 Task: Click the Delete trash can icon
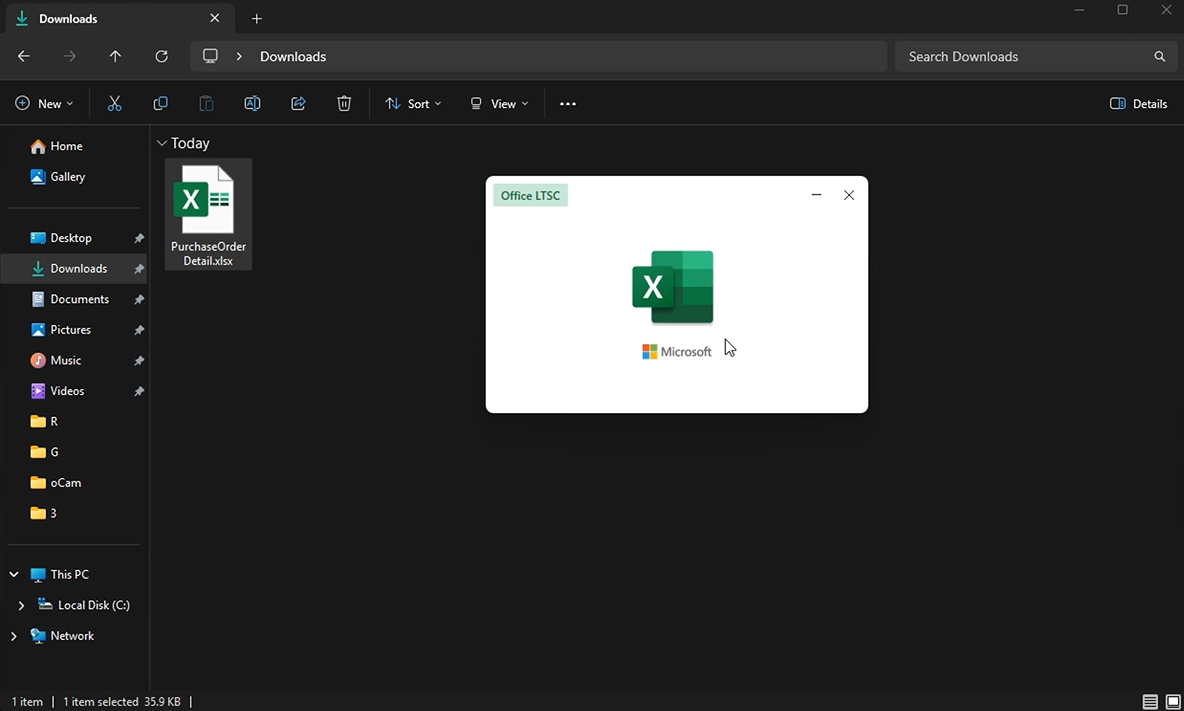[x=344, y=104]
